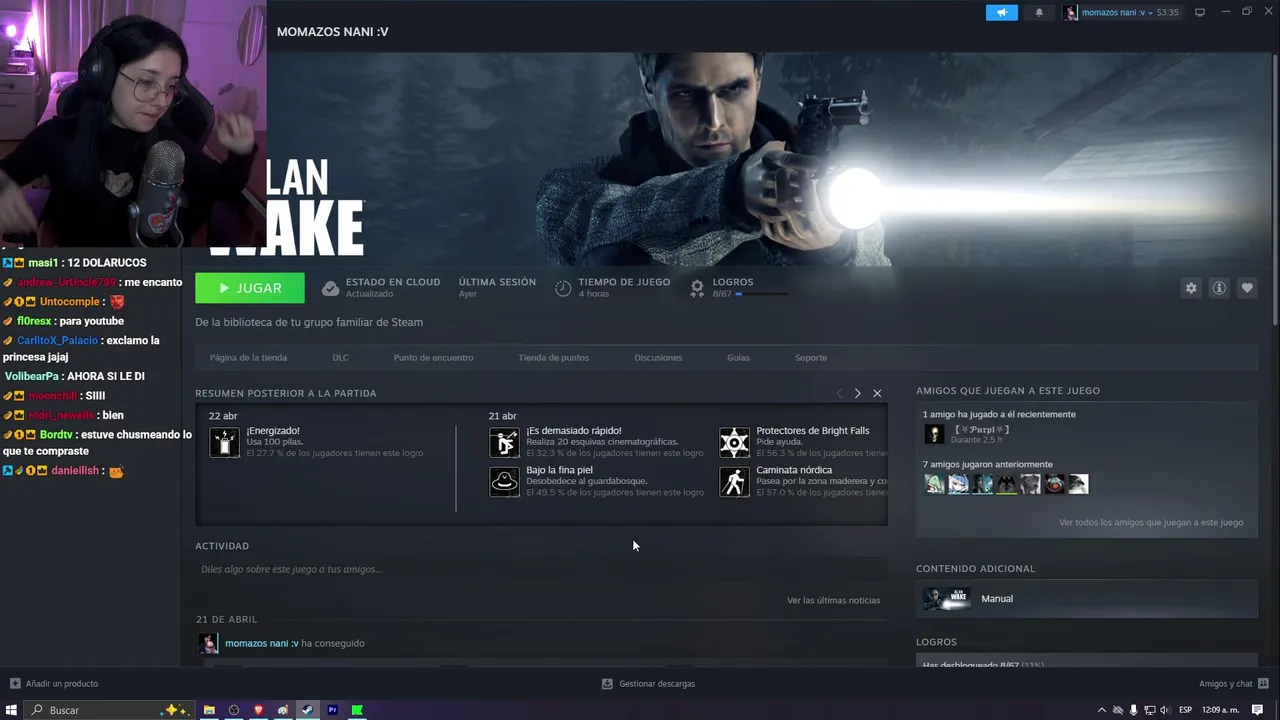Click Añadir un producto
Screen dimensions: 1280x720
(x=54, y=684)
